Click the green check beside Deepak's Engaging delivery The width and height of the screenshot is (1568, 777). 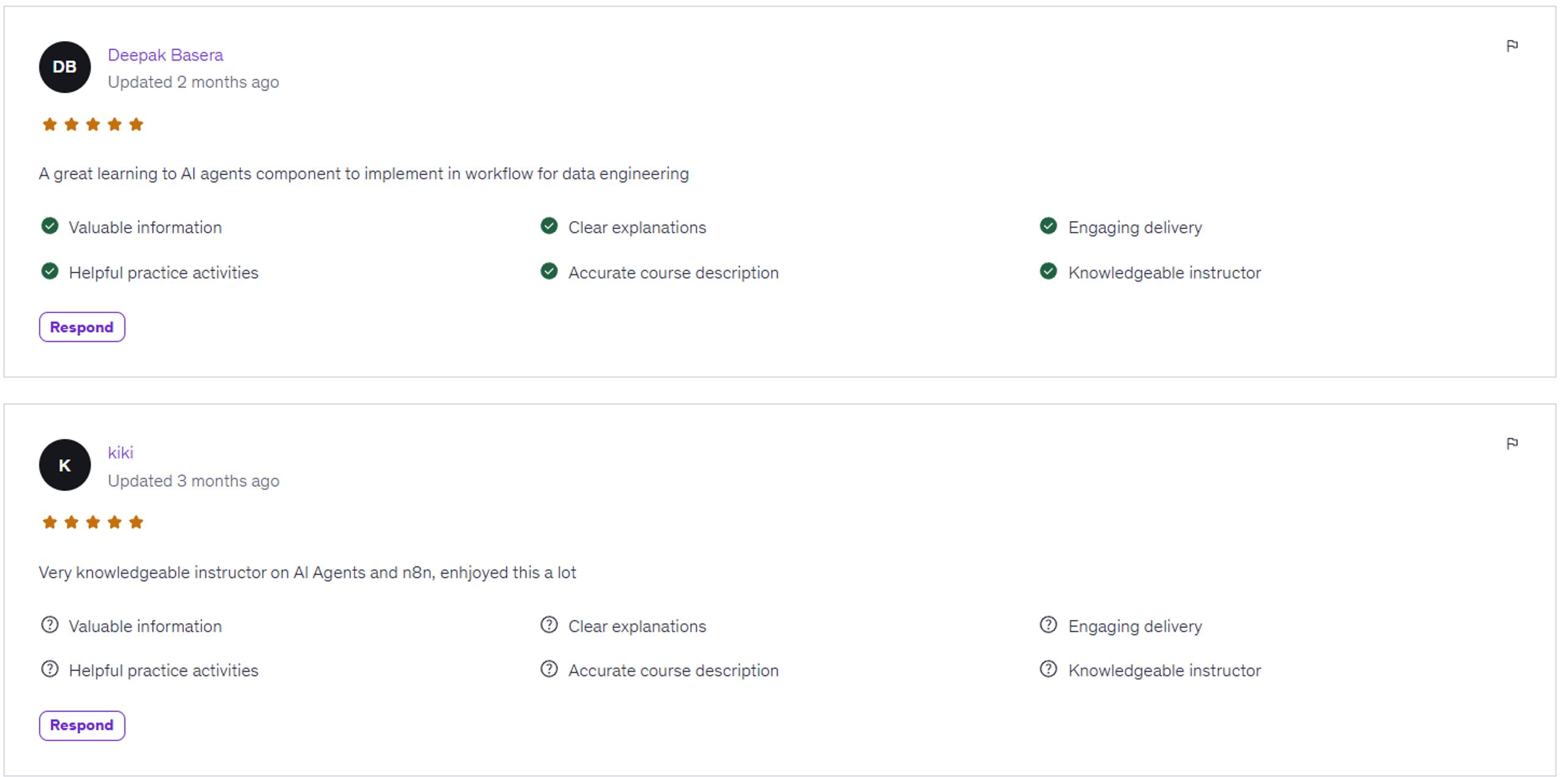pyautogui.click(x=1048, y=226)
